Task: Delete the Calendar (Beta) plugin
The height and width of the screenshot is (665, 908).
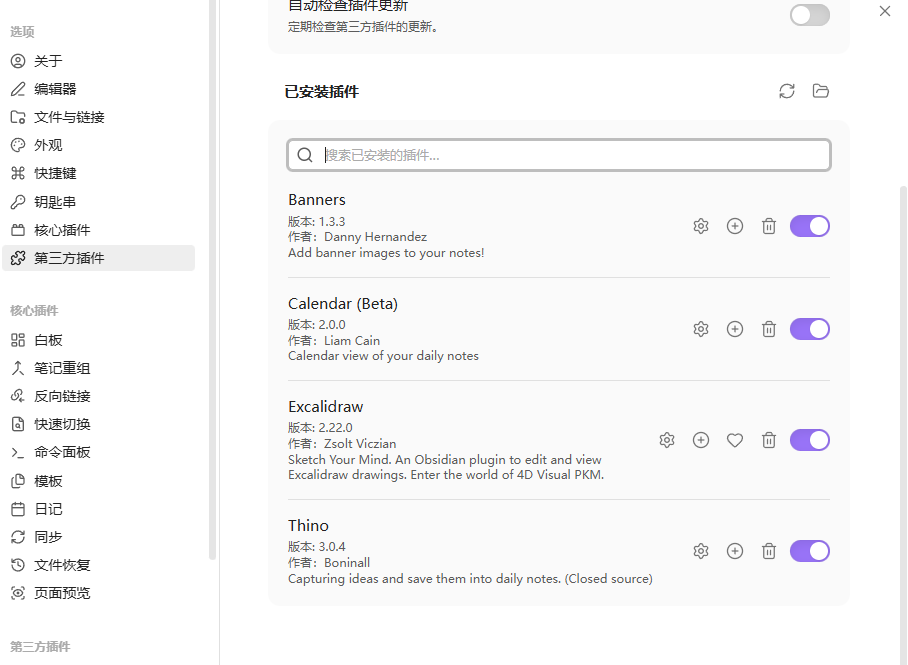Action: pyautogui.click(x=768, y=329)
